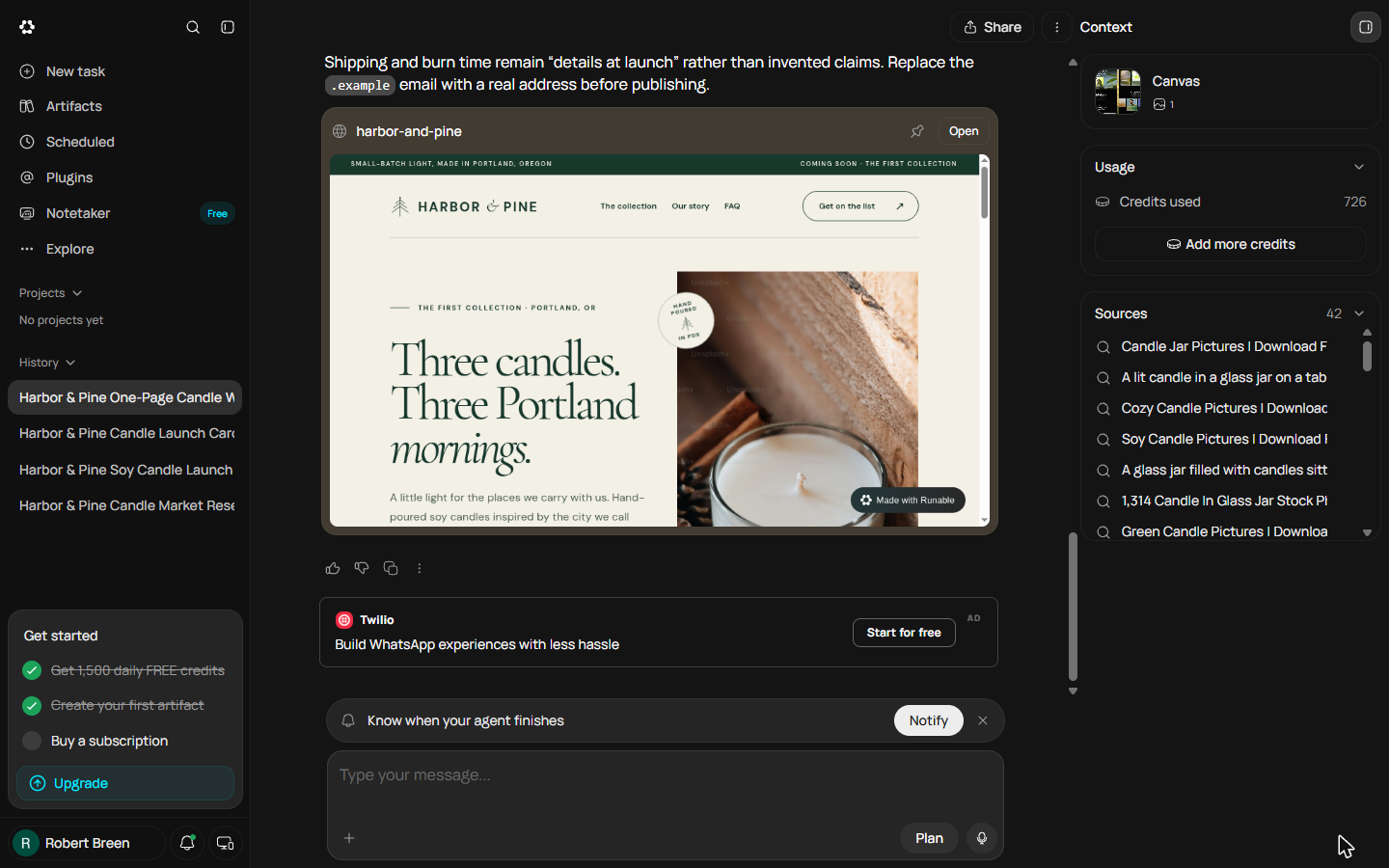Open notifications bell next to Robert Breen

[x=187, y=843]
